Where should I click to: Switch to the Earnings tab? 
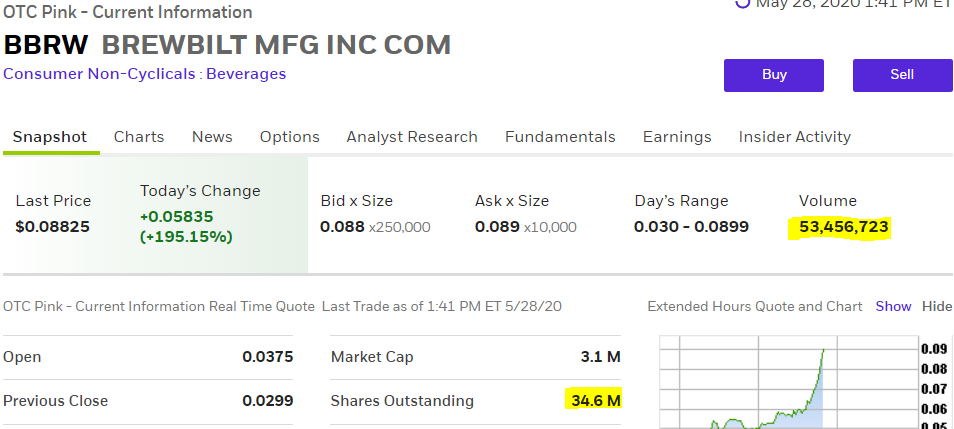(x=677, y=137)
